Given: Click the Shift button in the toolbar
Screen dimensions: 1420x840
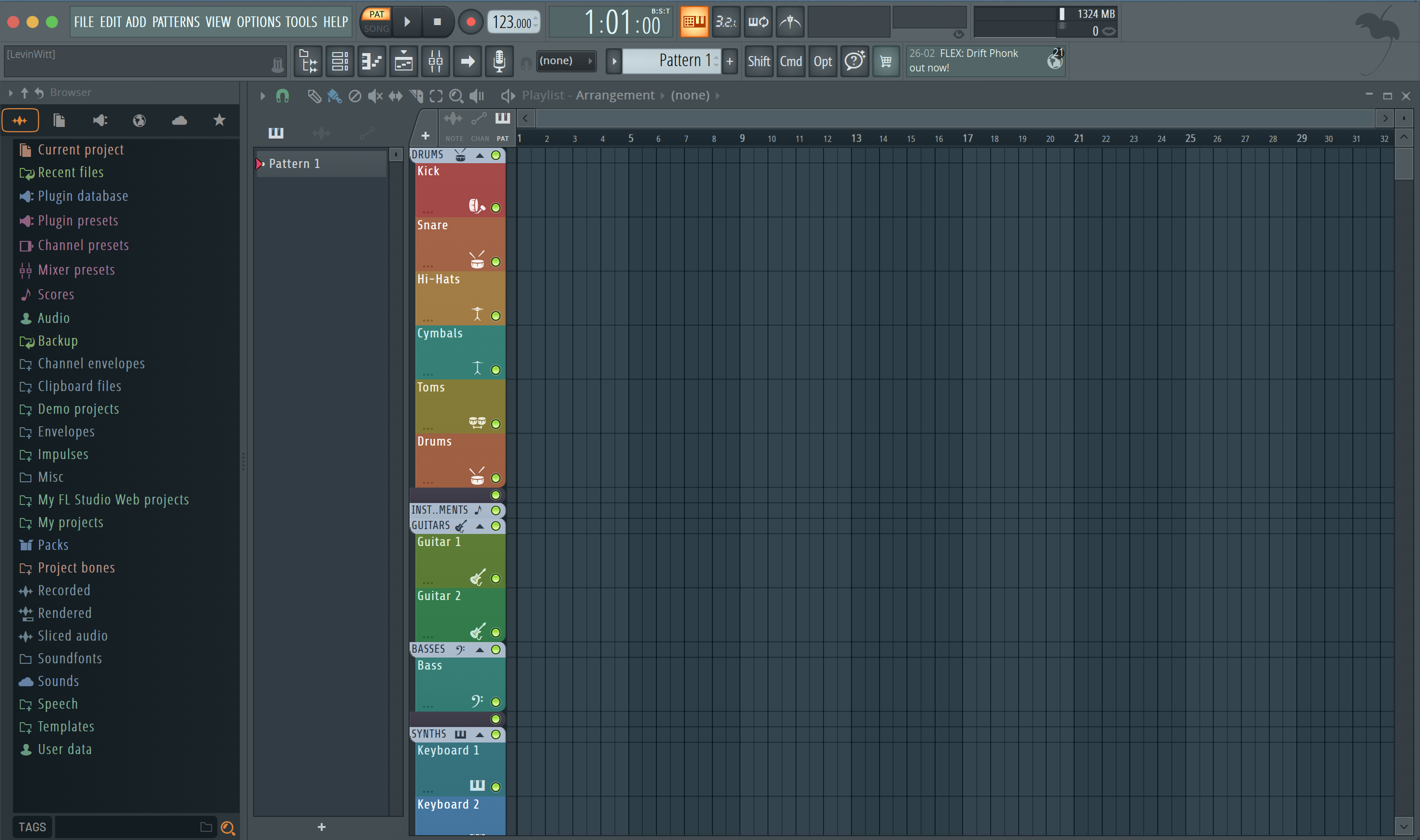Looking at the screenshot, I should (x=759, y=61).
